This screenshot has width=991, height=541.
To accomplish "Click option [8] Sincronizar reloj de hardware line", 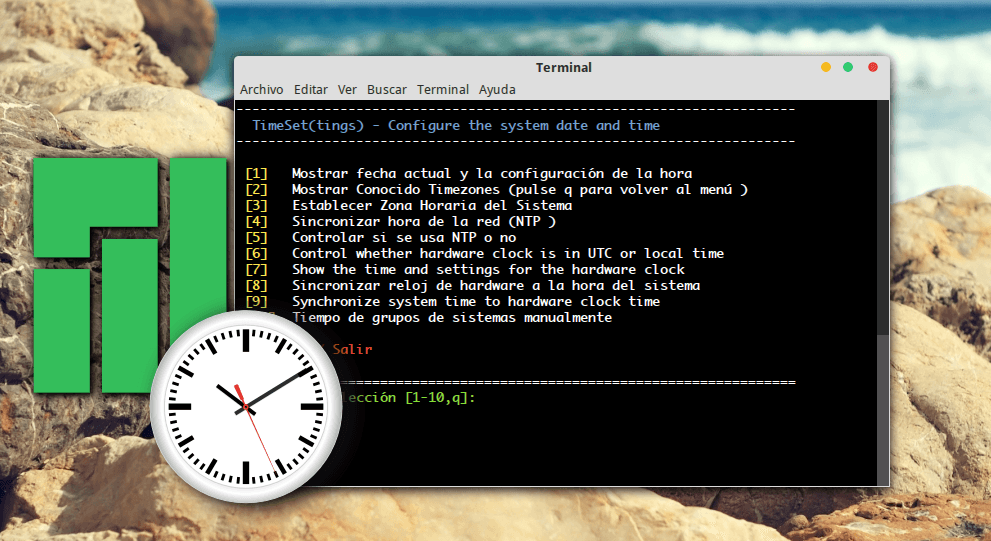I will (x=473, y=286).
